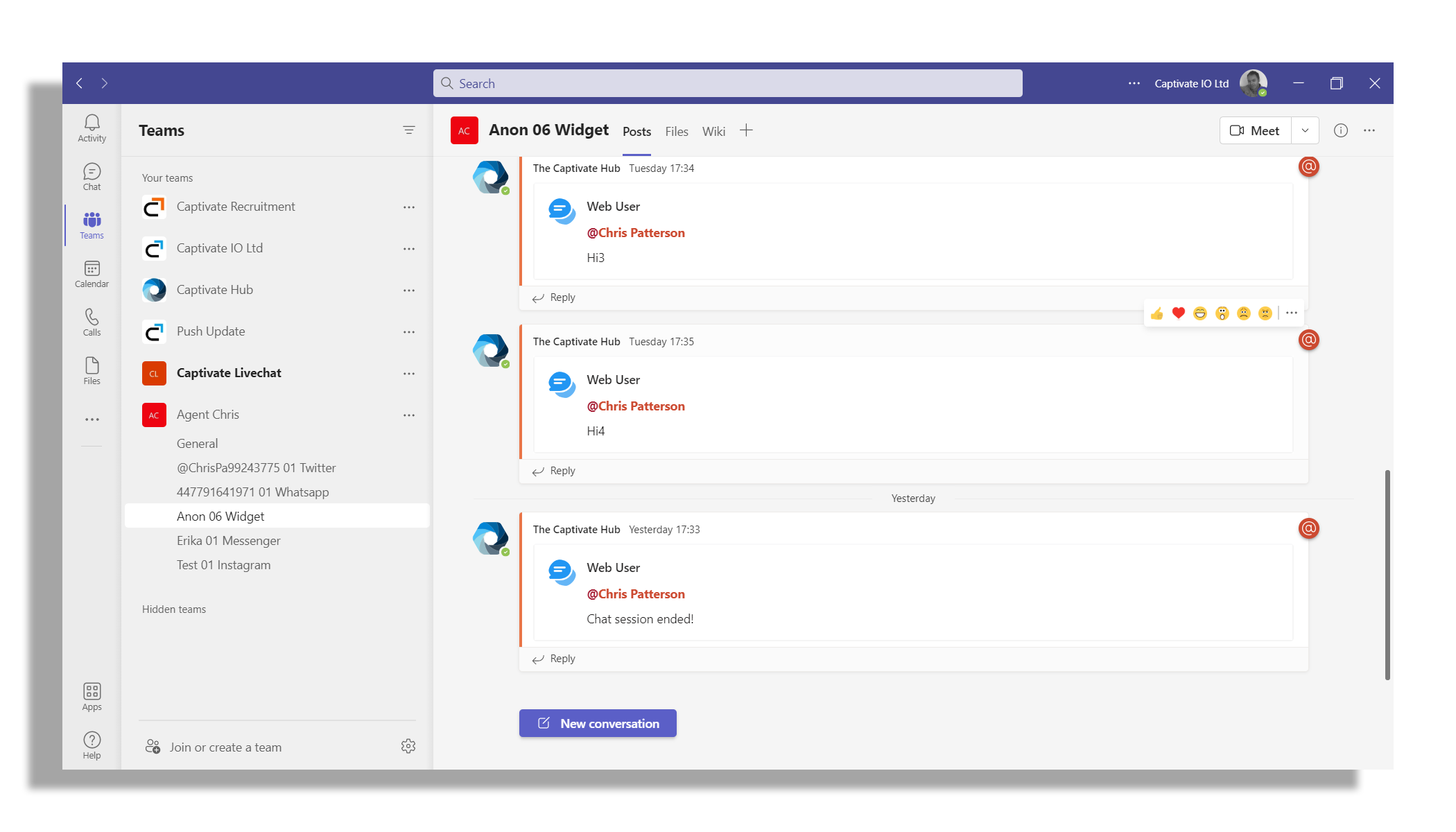Click the Search box
The image size is (1456, 832).
[x=728, y=83]
